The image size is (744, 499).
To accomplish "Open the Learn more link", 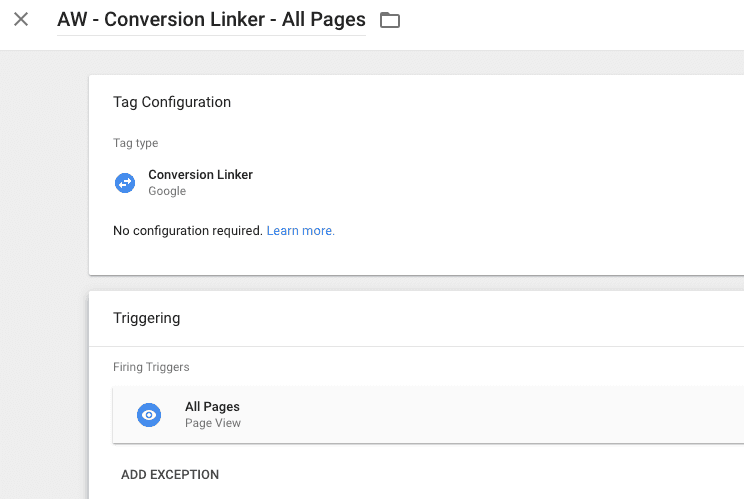I will (x=300, y=231).
